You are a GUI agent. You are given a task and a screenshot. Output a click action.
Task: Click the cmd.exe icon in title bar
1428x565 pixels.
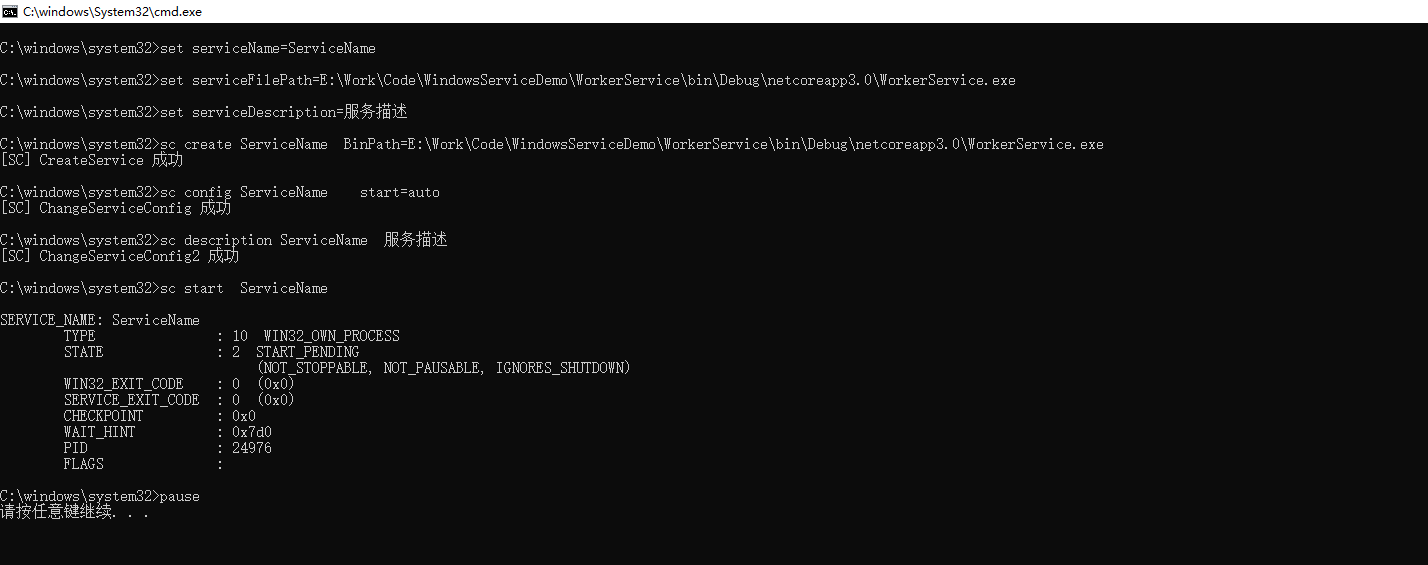[10, 11]
